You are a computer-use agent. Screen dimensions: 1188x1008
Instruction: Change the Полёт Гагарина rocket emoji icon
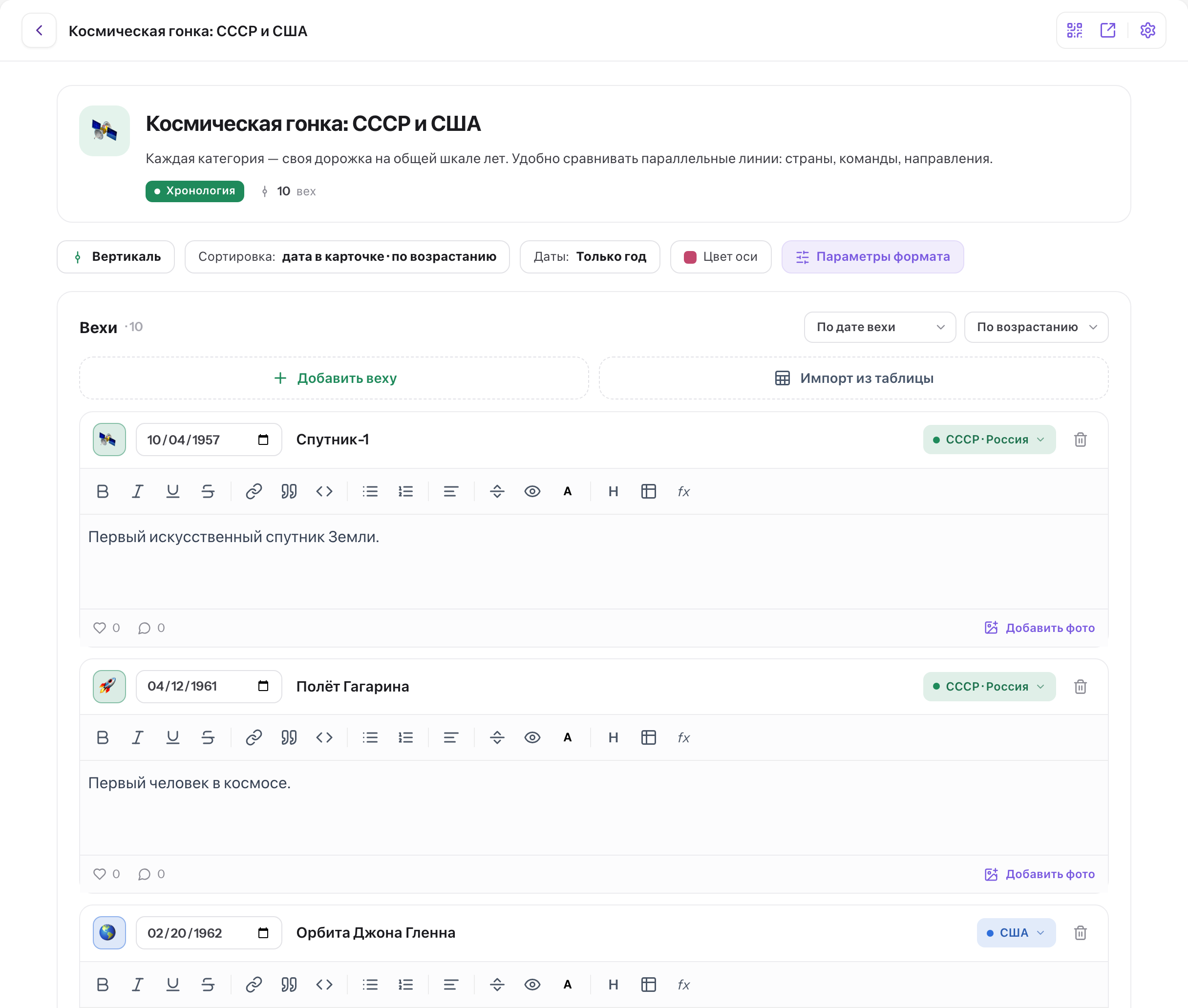109,686
